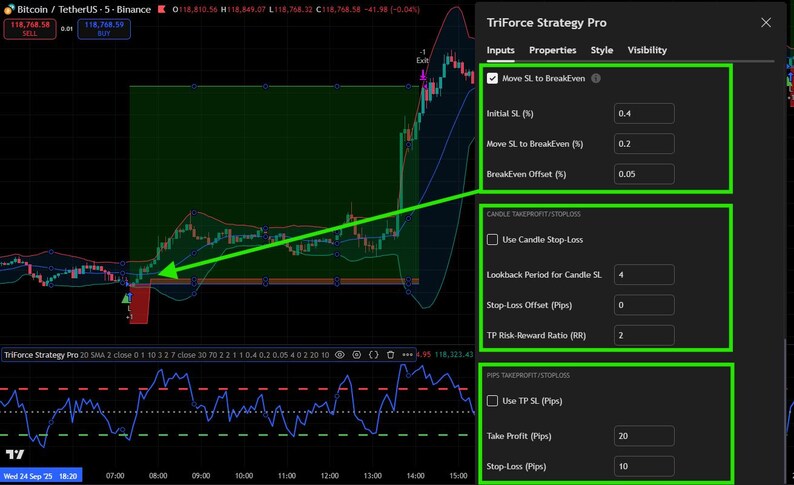
Task: Switch to the Inputs tab
Action: click(x=500, y=50)
